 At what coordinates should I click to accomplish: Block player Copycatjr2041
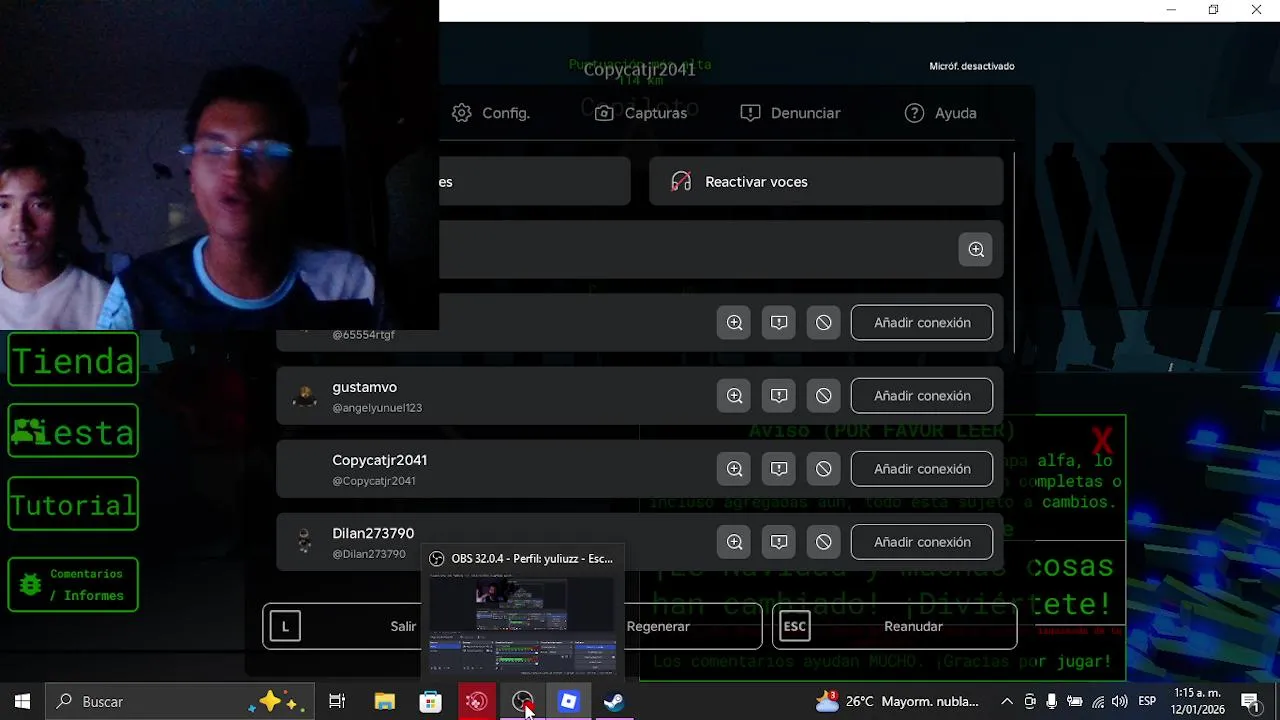coord(824,469)
